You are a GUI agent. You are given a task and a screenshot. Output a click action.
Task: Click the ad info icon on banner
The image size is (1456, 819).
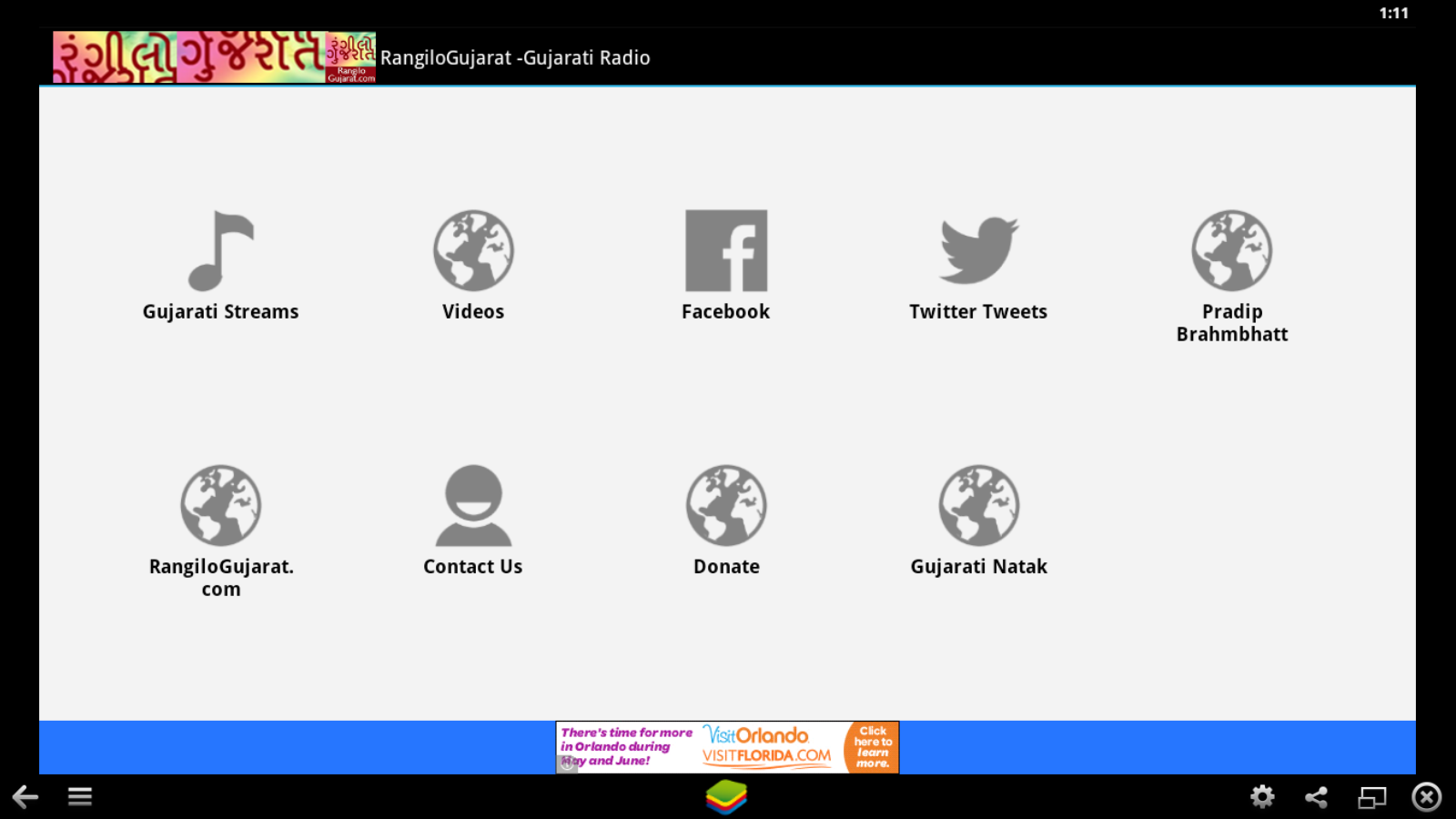[x=567, y=764]
